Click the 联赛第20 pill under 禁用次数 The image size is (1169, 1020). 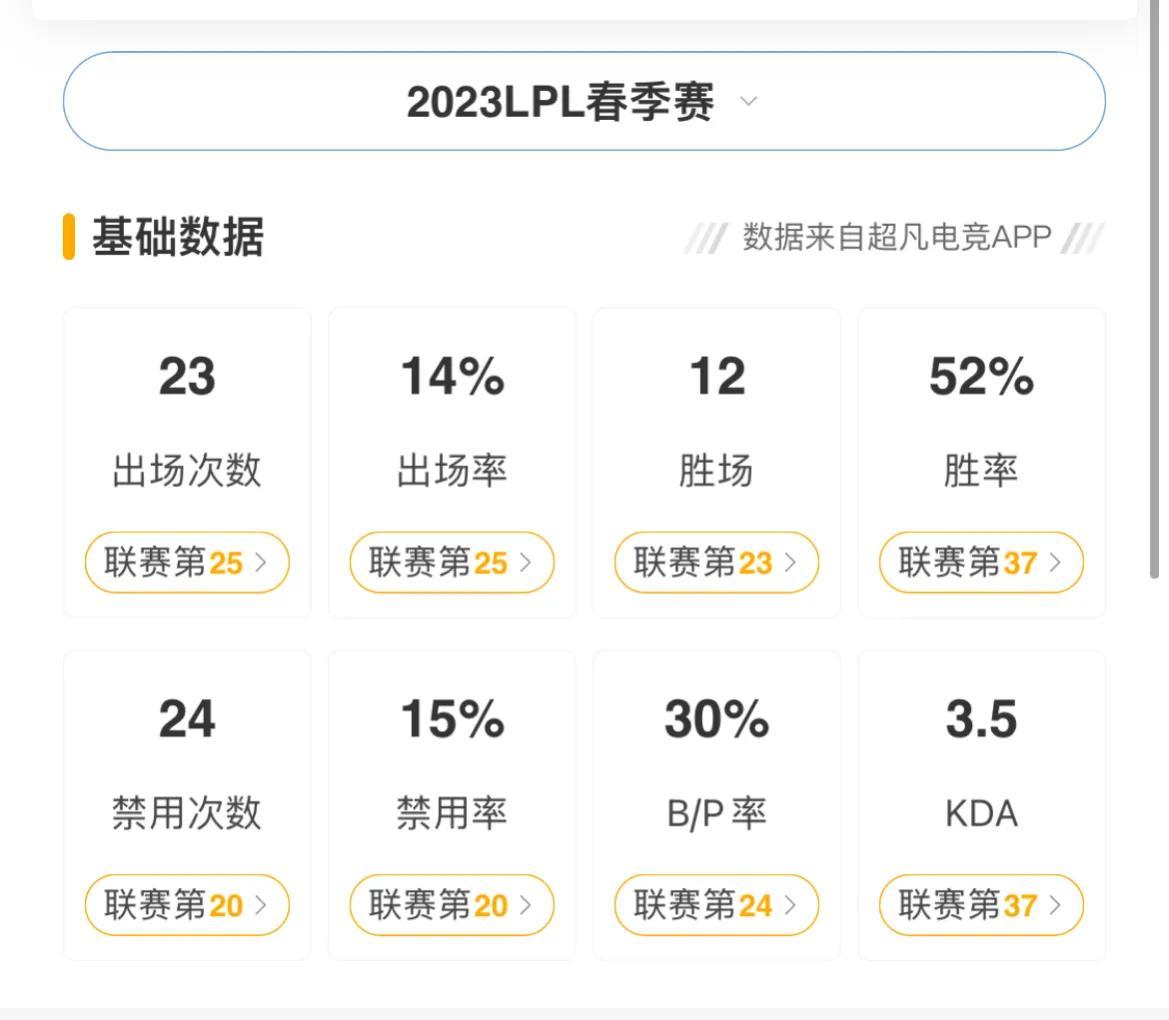tap(186, 905)
